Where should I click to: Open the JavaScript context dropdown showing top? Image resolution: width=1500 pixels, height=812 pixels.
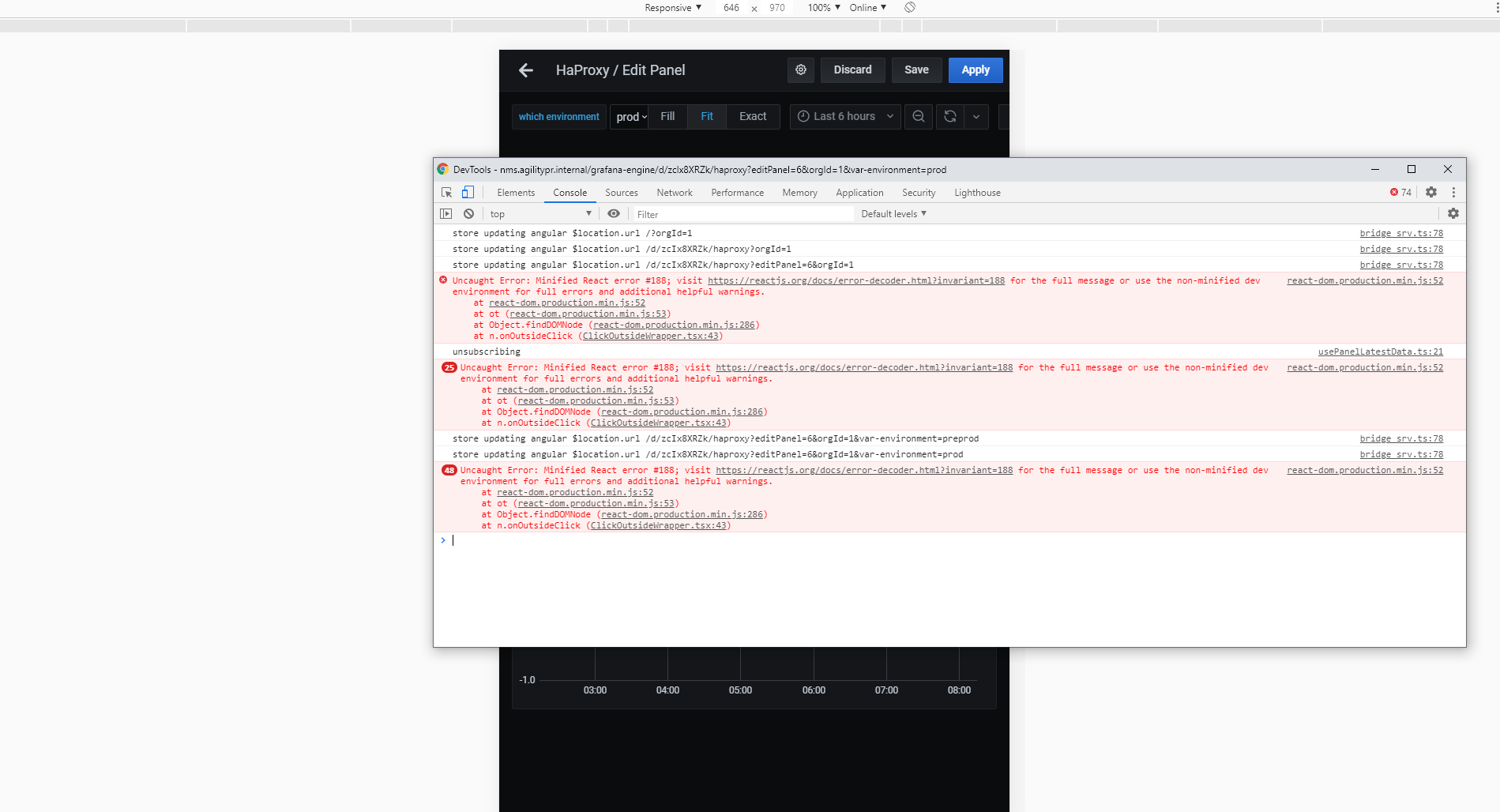(540, 213)
